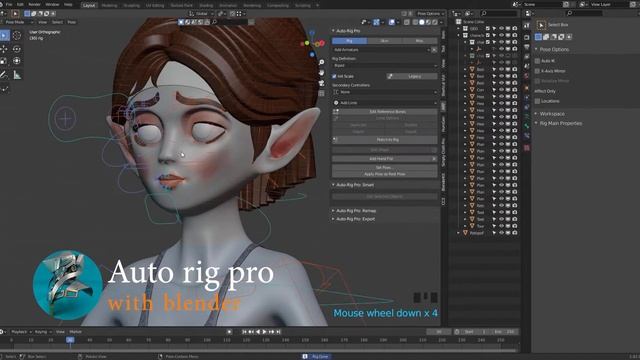Click the camera view icon in viewport
640x360 pixels.
pyautogui.click(x=322, y=83)
